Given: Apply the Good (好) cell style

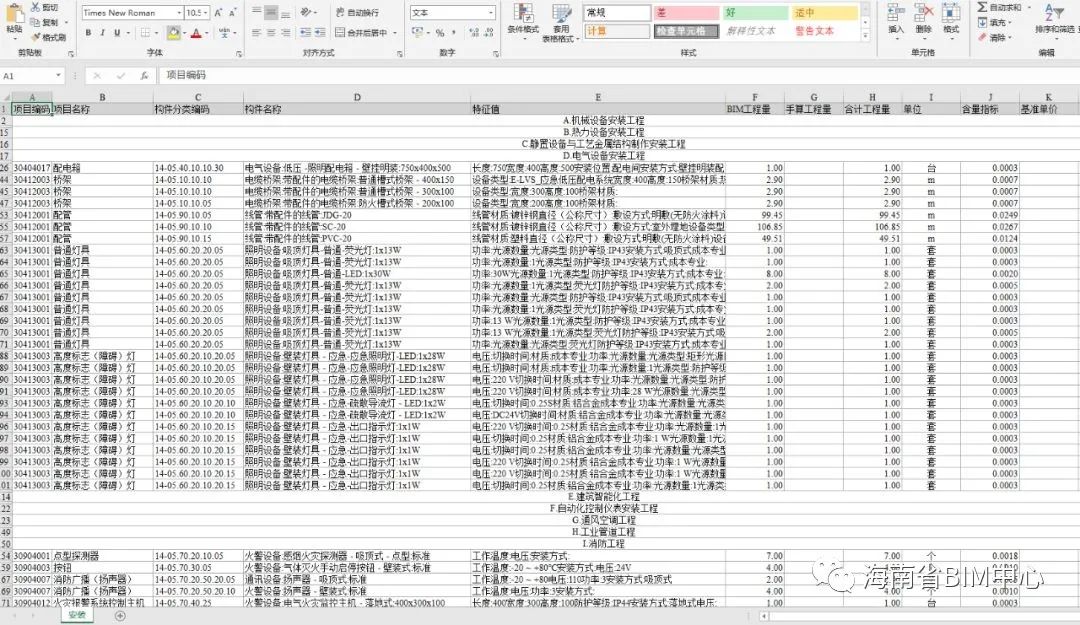Looking at the screenshot, I should tap(755, 12).
